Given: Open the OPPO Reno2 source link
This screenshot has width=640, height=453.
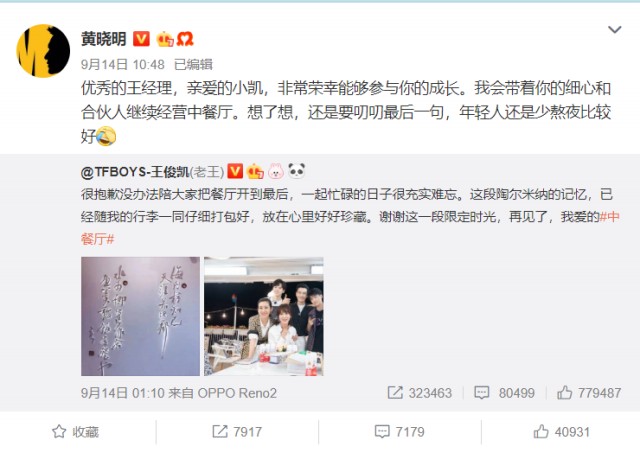Looking at the screenshot, I should pyautogui.click(x=237, y=393).
